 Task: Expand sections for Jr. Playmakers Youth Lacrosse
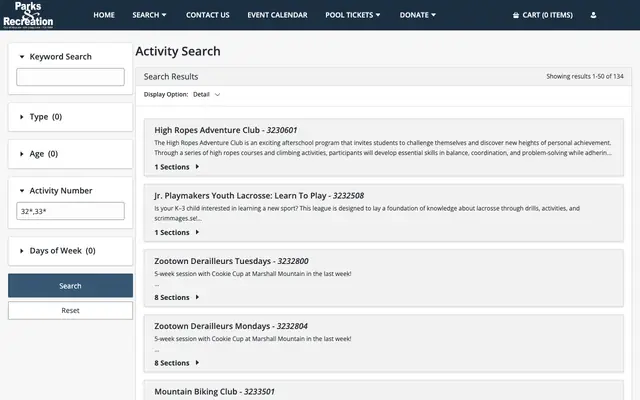(x=177, y=232)
